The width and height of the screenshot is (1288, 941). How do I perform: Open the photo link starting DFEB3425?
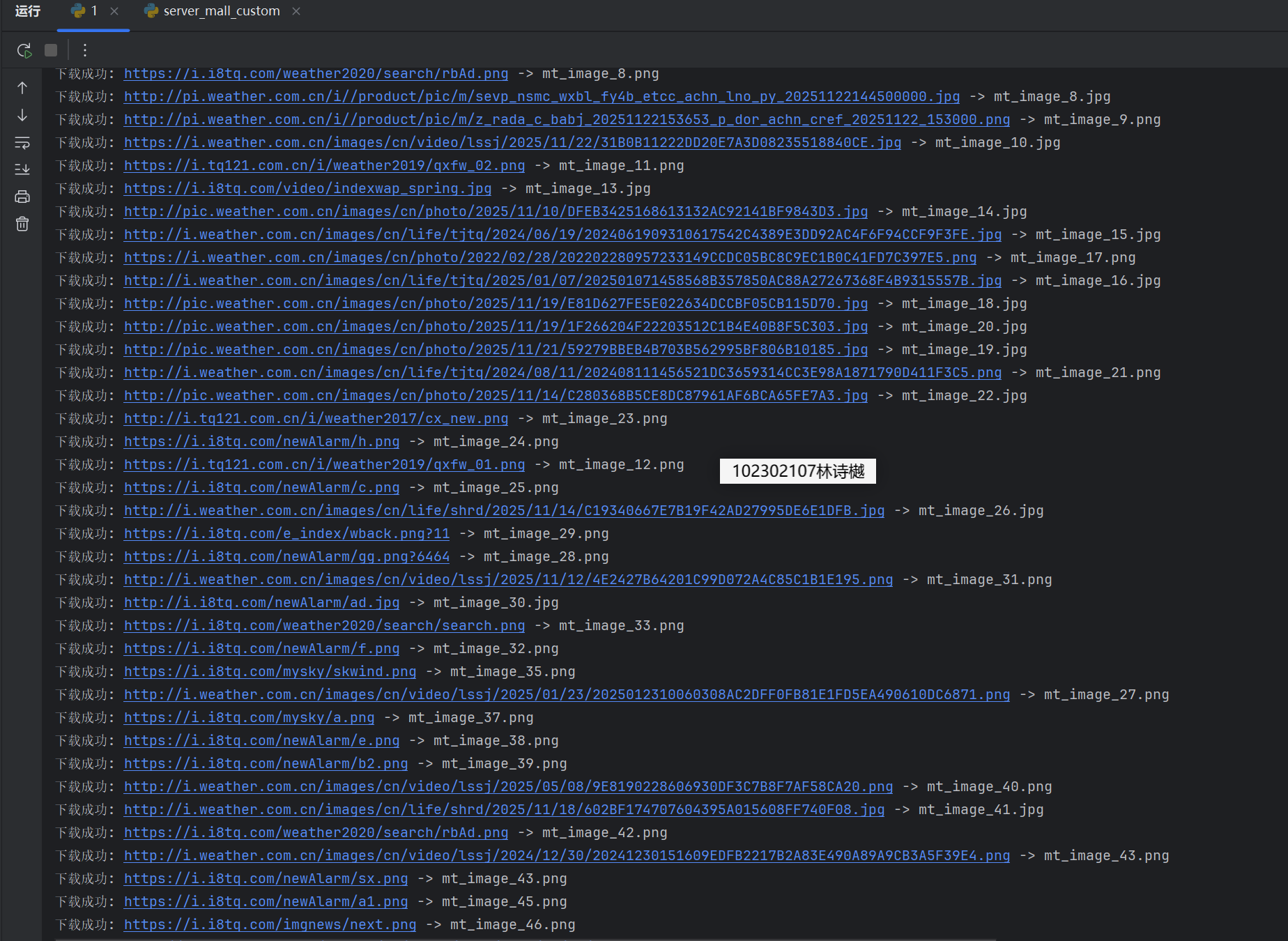pos(496,212)
